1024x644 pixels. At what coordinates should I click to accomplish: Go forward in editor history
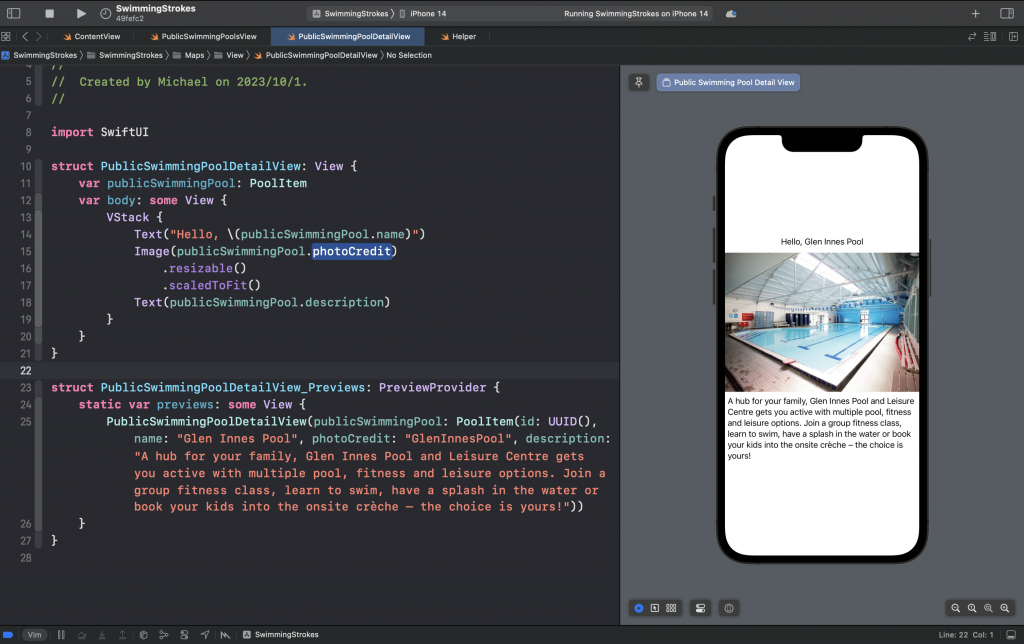coord(39,37)
